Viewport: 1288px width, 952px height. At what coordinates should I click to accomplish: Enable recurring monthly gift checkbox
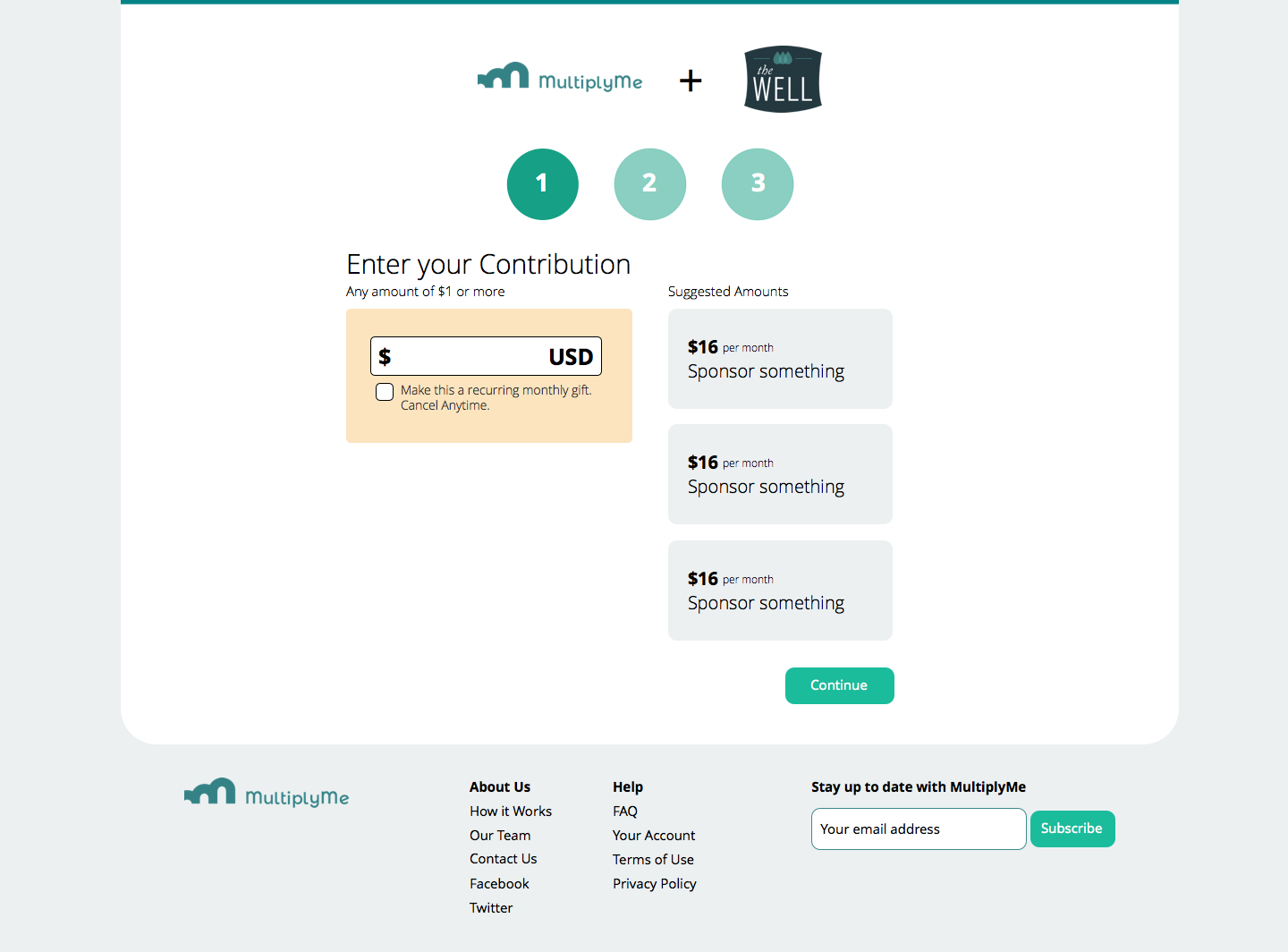point(385,392)
